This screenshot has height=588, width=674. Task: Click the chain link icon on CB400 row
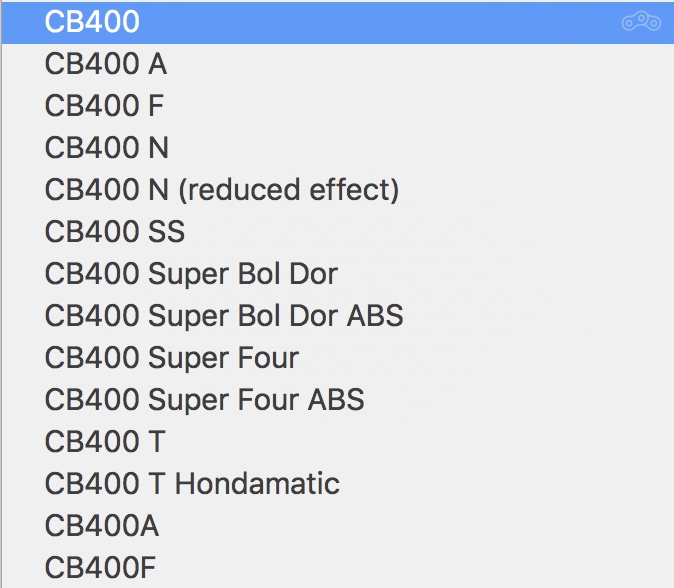[x=641, y=22]
